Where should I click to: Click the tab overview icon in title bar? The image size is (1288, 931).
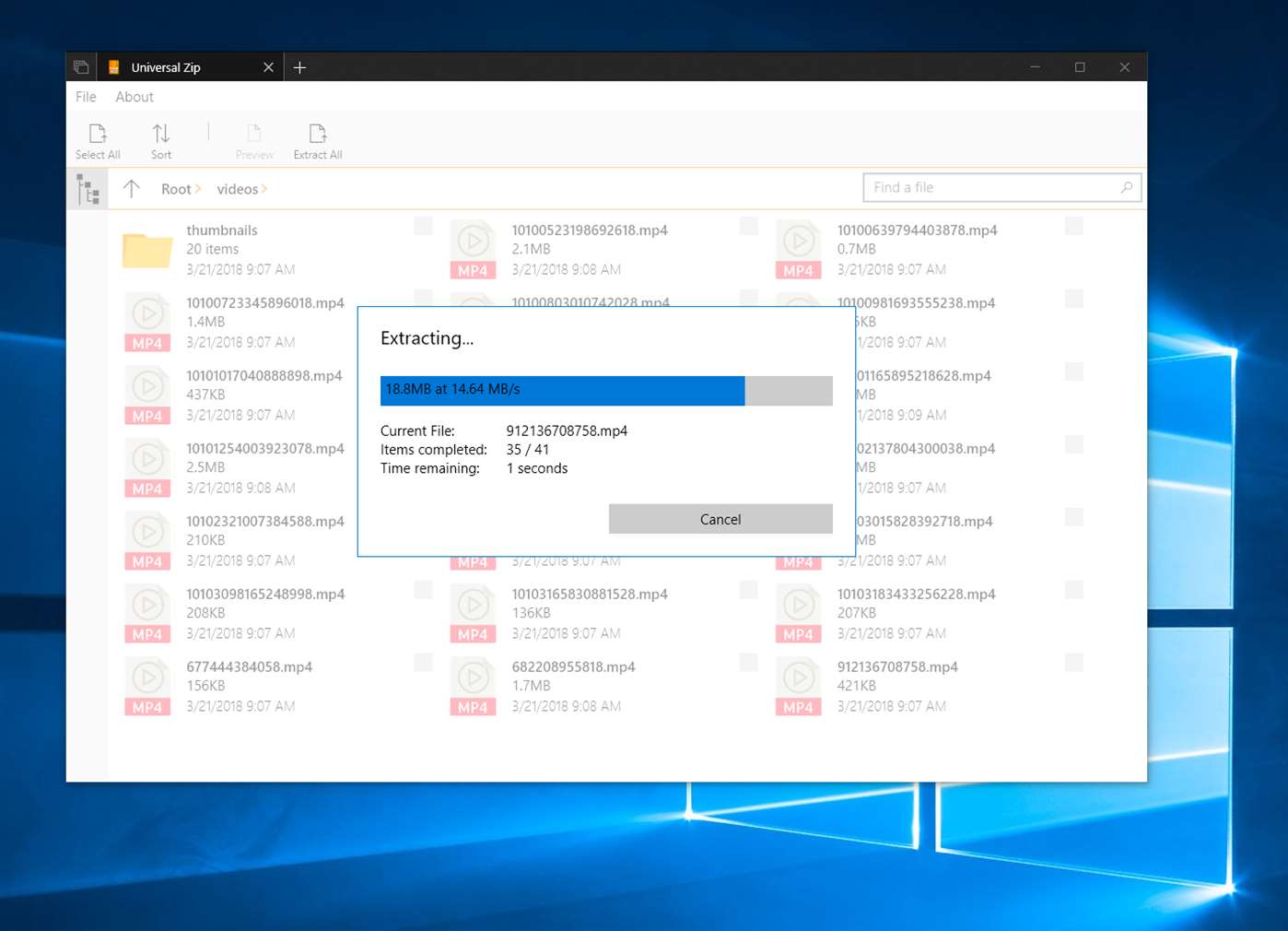[81, 67]
